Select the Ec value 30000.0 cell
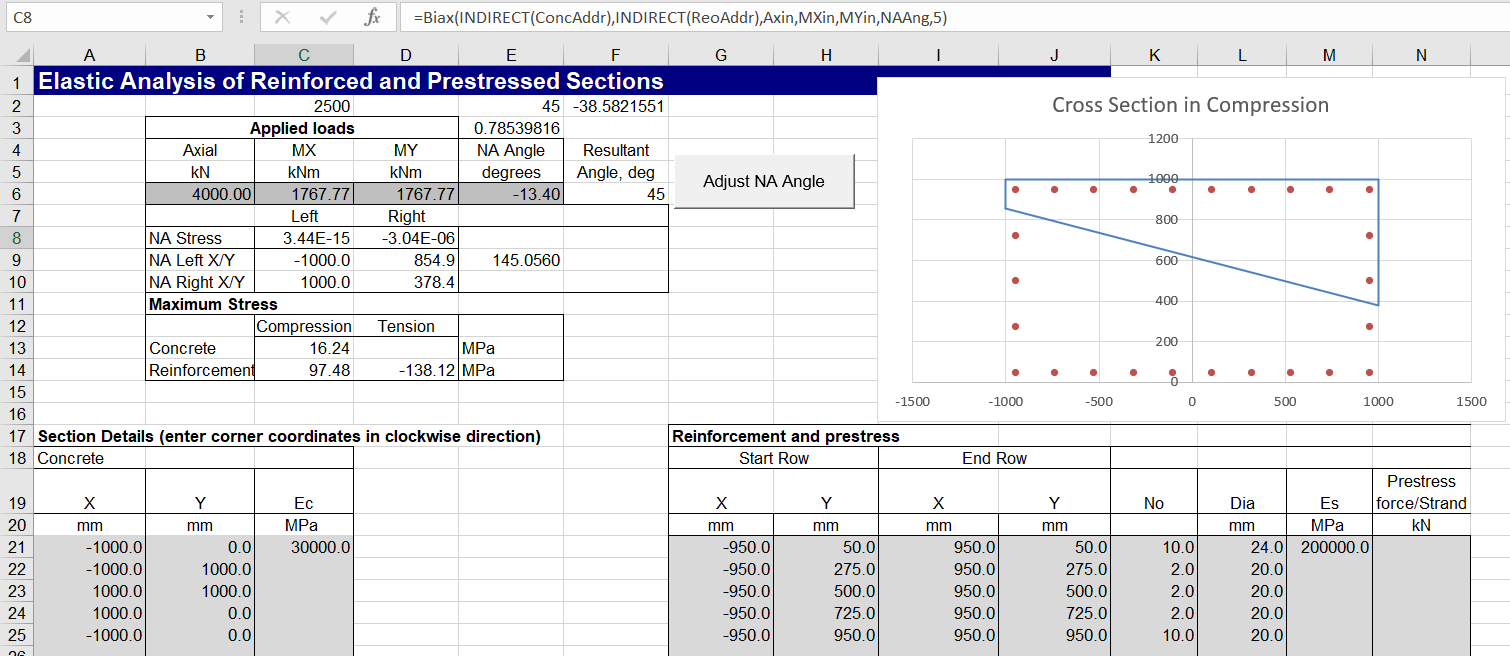Viewport: 1510px width, 656px height. (304, 547)
